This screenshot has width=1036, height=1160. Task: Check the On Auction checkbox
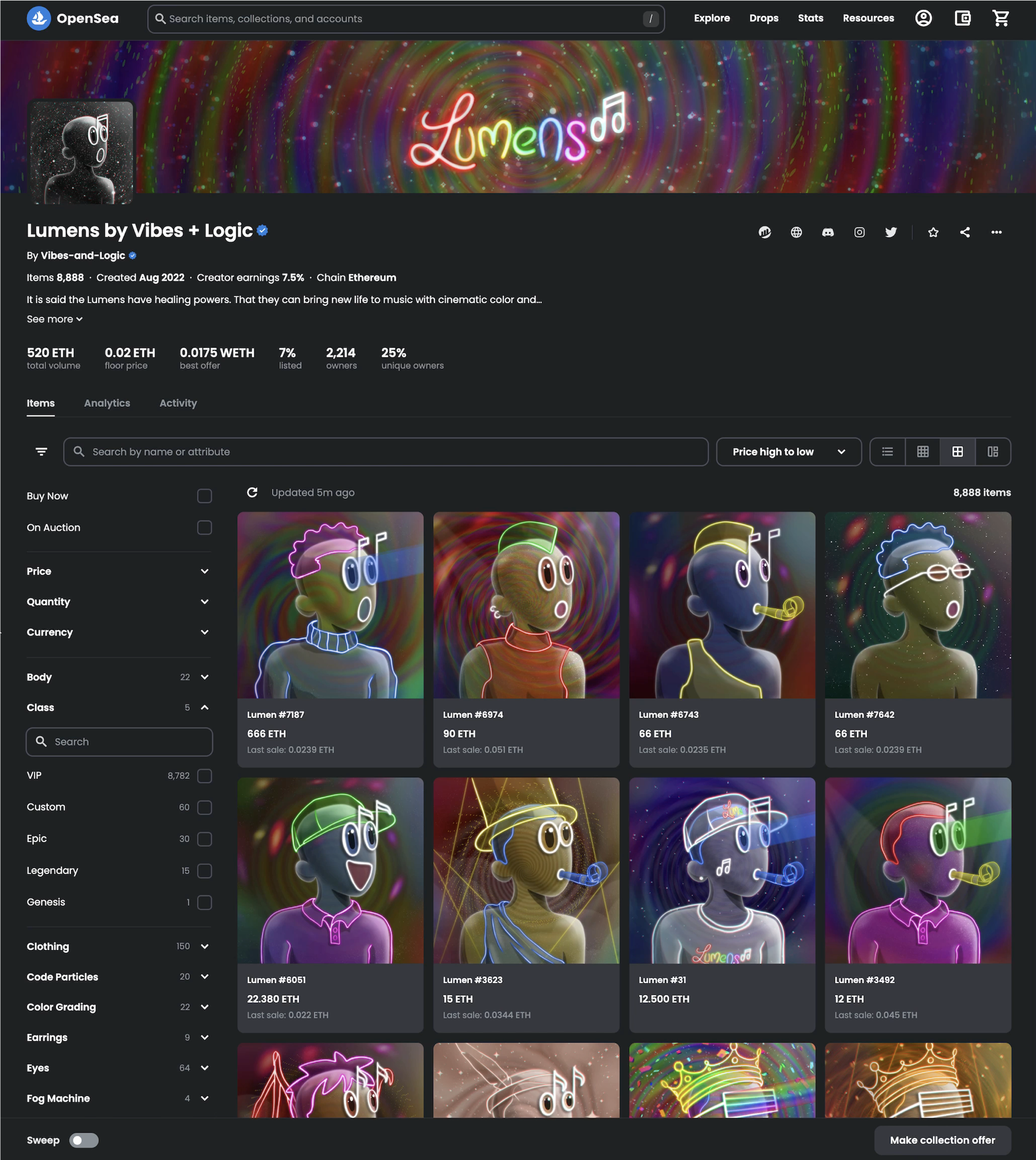click(204, 528)
